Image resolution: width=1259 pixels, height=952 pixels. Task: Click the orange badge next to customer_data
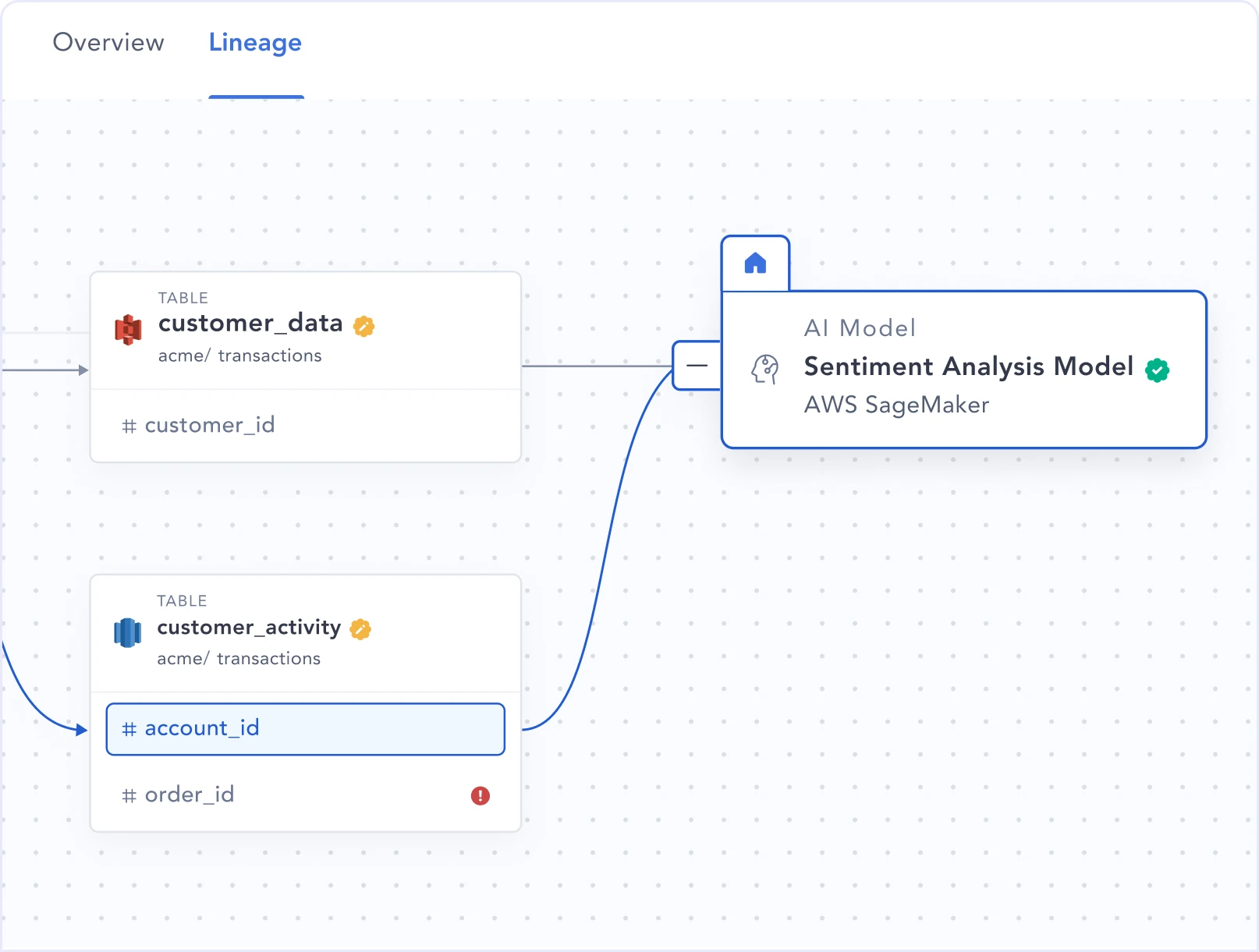pos(364,326)
